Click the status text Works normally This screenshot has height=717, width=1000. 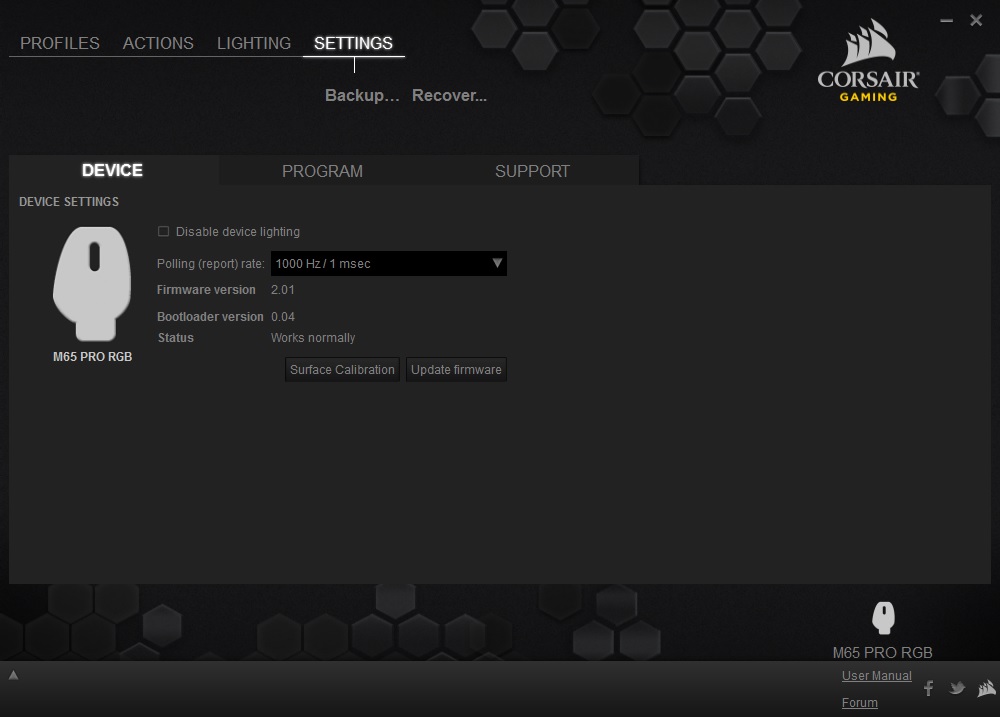pyautogui.click(x=312, y=337)
